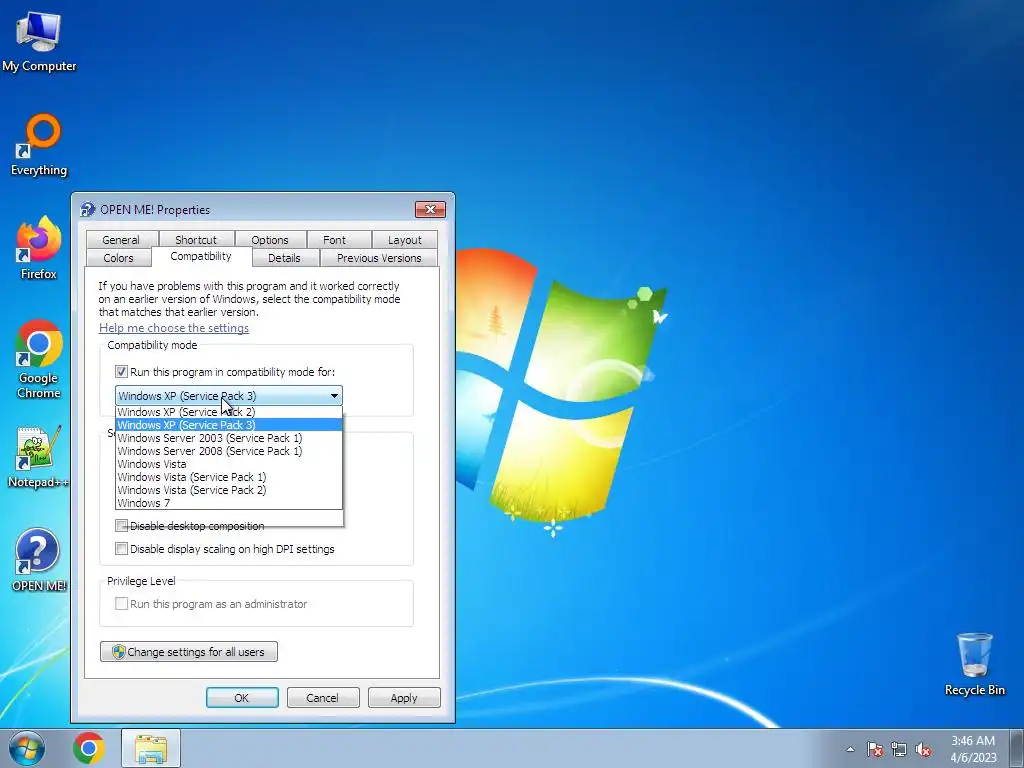Image resolution: width=1024 pixels, height=768 pixels.
Task: Open Action Center flag tray icon
Action: click(875, 749)
